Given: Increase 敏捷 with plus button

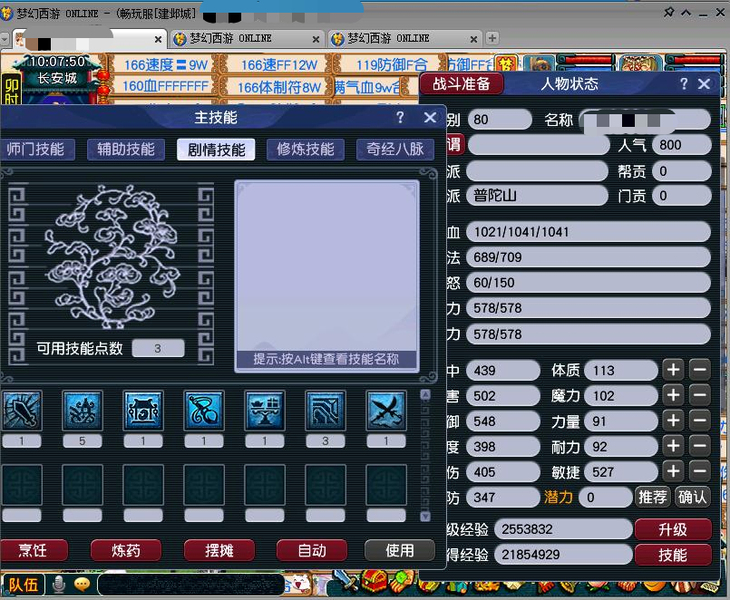Looking at the screenshot, I should [673, 471].
